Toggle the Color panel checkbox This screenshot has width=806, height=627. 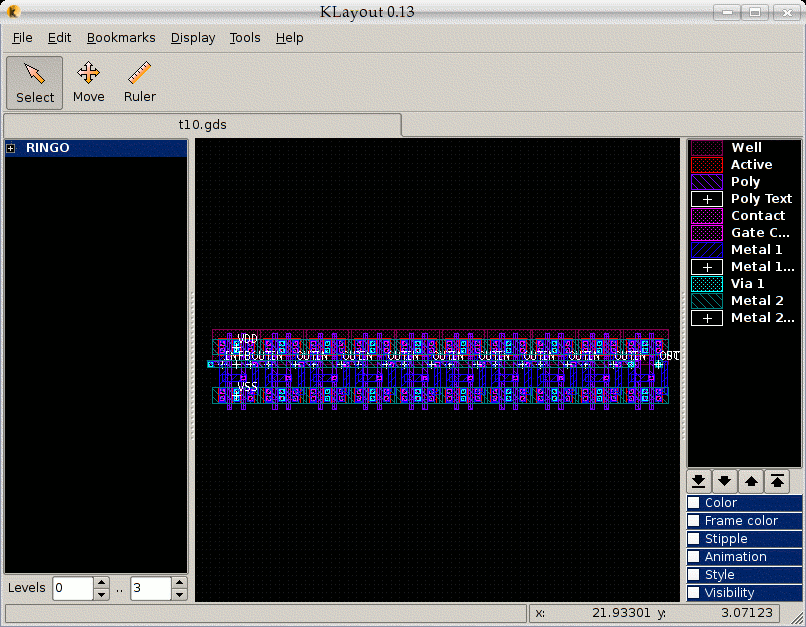coord(694,503)
